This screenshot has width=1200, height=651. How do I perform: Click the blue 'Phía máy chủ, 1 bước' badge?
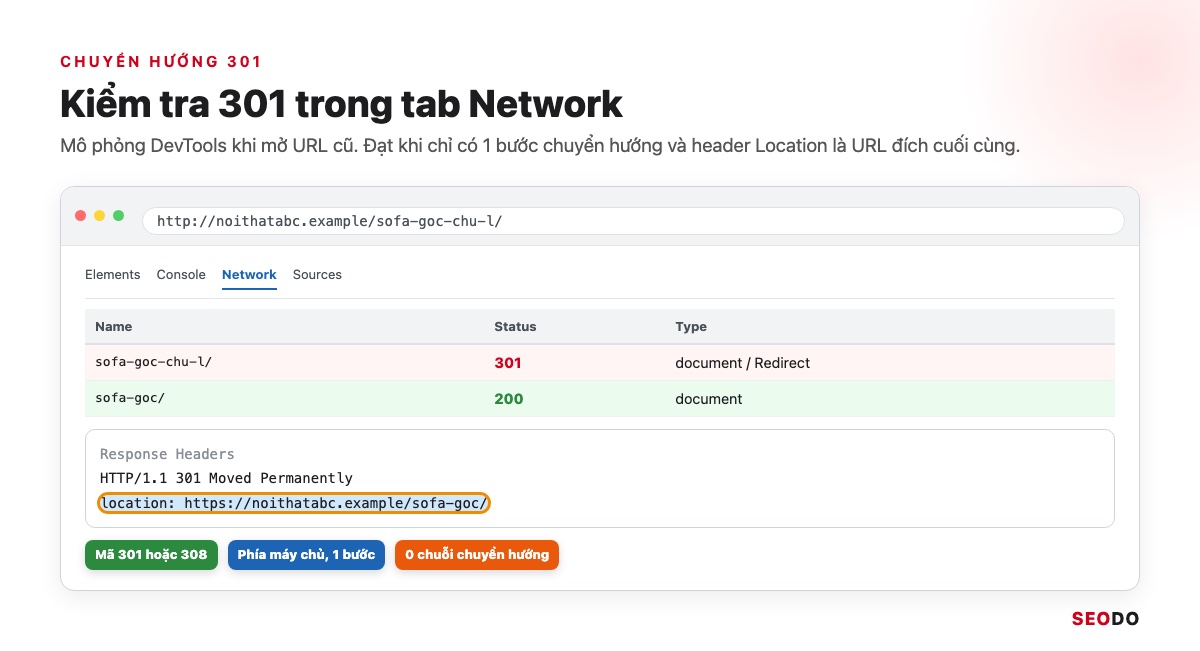pyautogui.click(x=306, y=555)
